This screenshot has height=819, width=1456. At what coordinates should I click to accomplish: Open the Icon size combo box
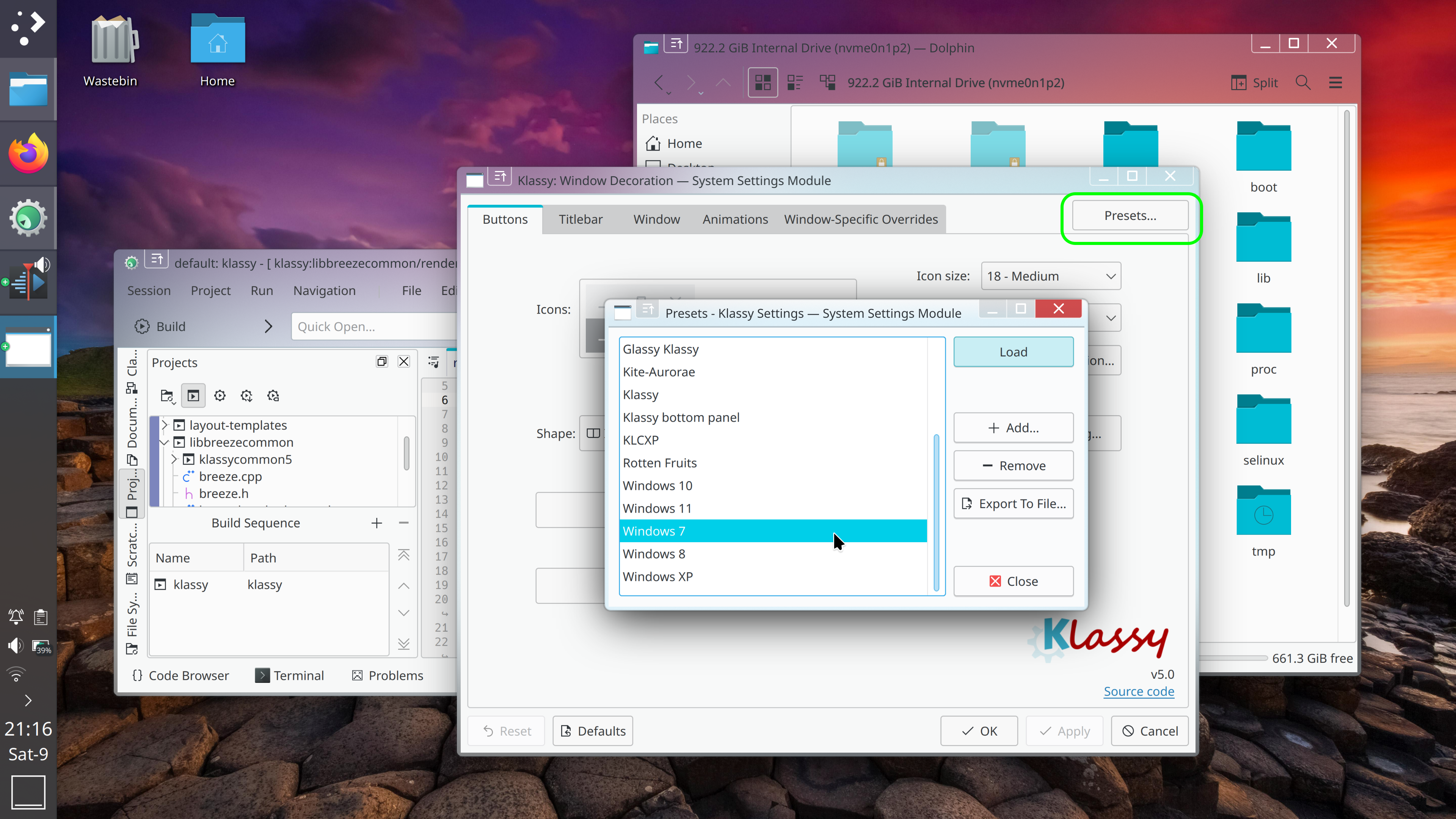click(1051, 276)
